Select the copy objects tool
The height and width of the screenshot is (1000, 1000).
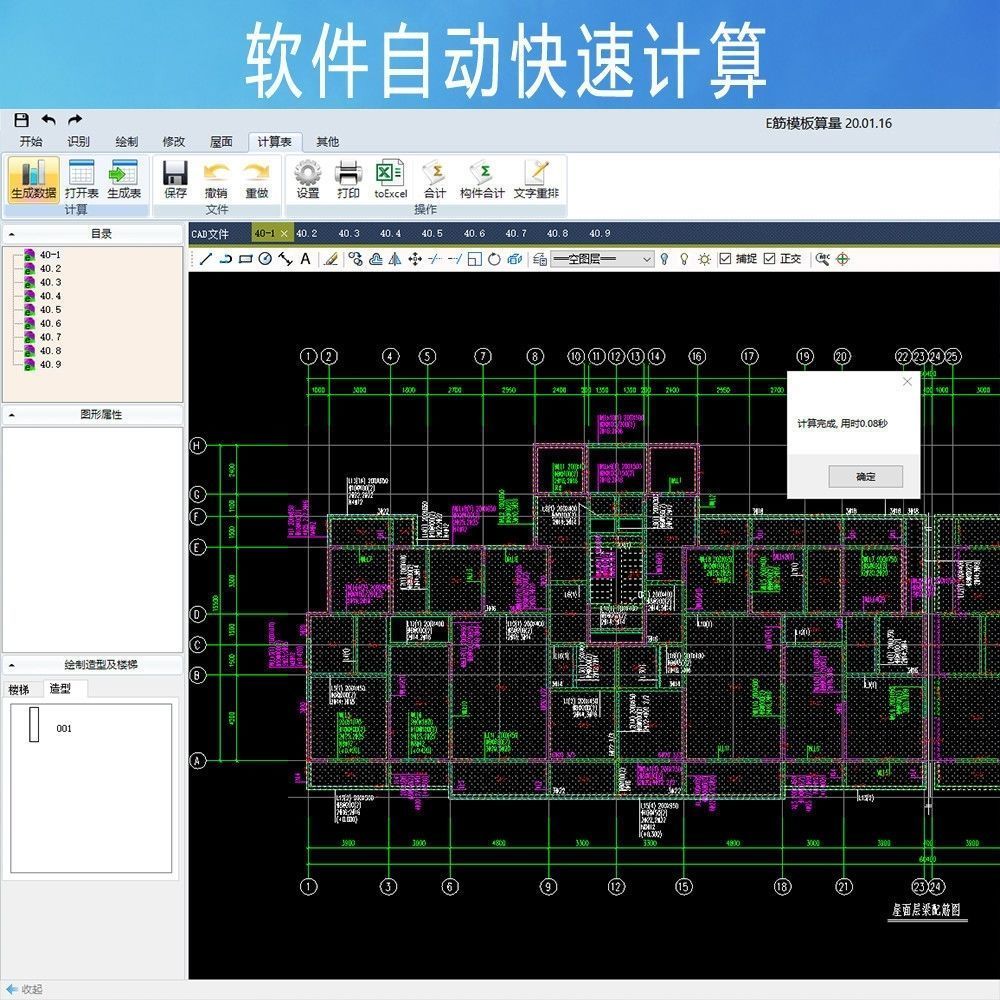coord(355,259)
